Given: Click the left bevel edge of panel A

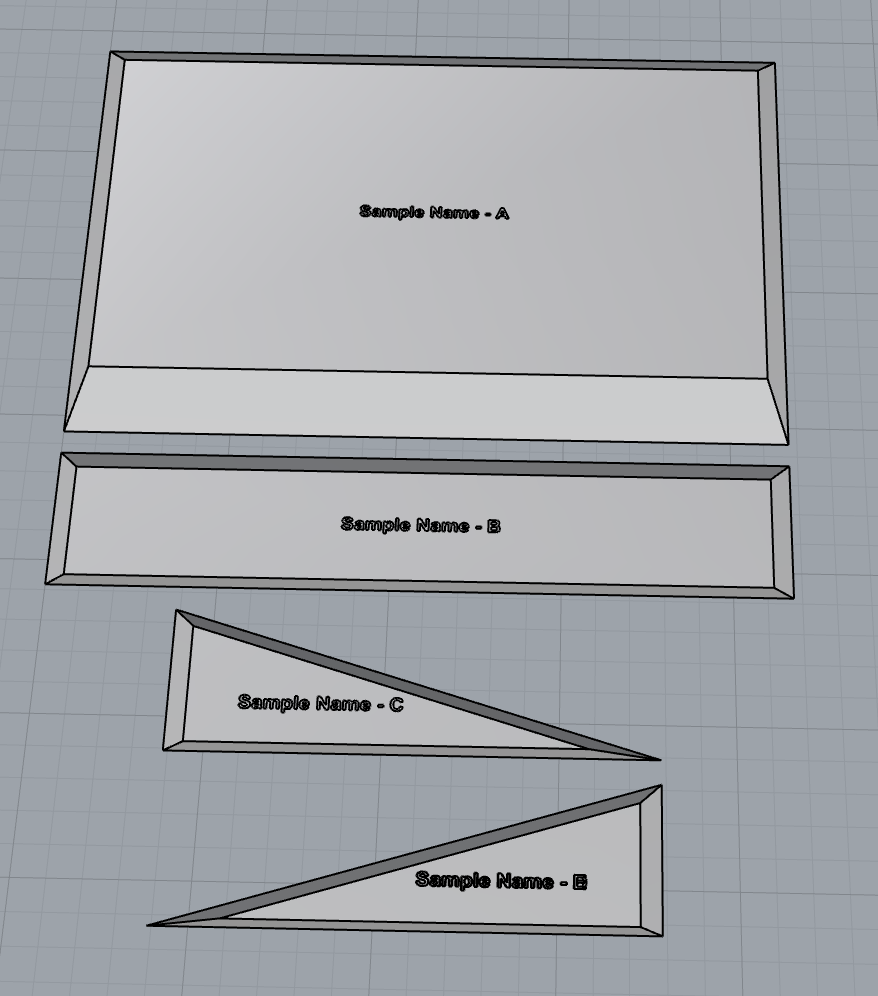Looking at the screenshot, I should (x=97, y=240).
